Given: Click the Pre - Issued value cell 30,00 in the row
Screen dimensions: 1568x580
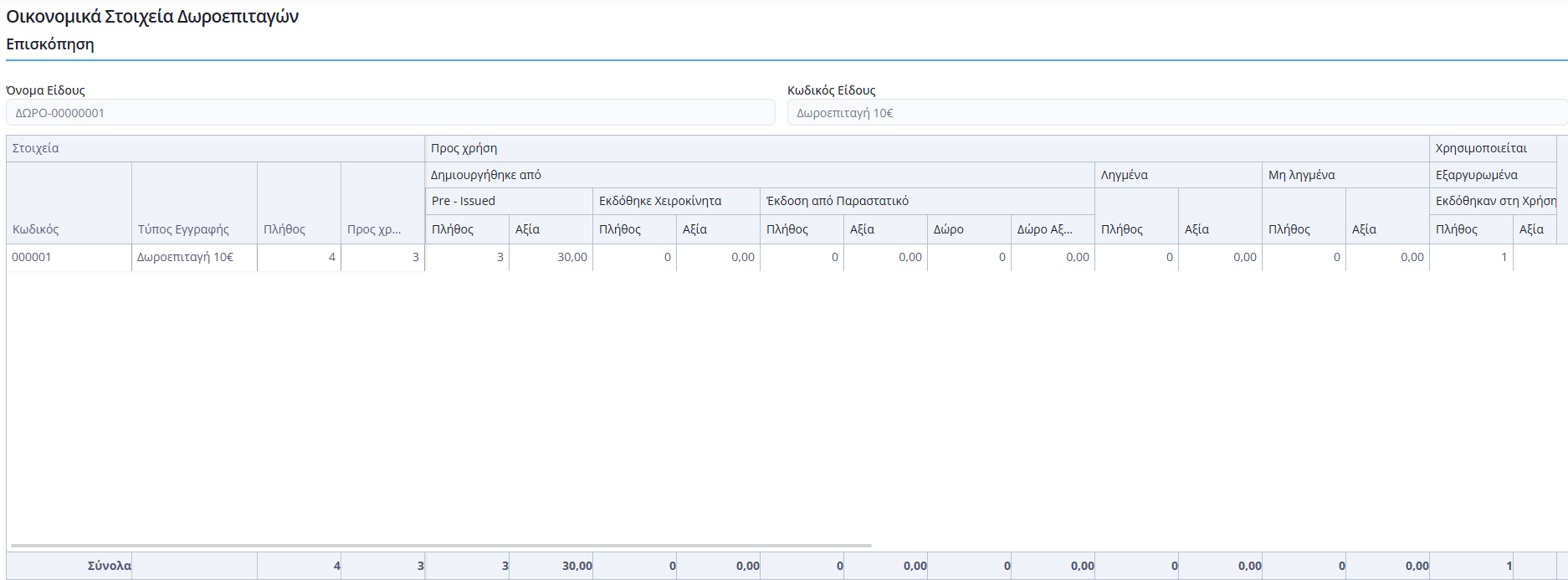Looking at the screenshot, I should (x=551, y=257).
